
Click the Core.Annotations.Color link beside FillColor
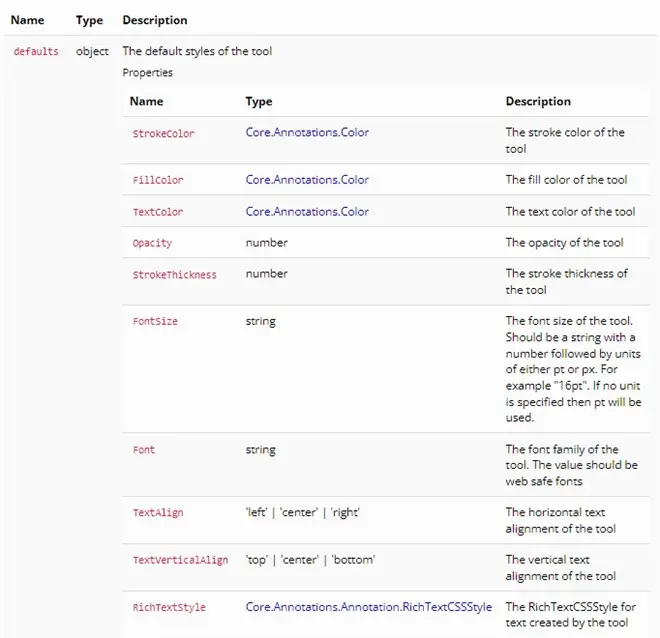coord(307,180)
